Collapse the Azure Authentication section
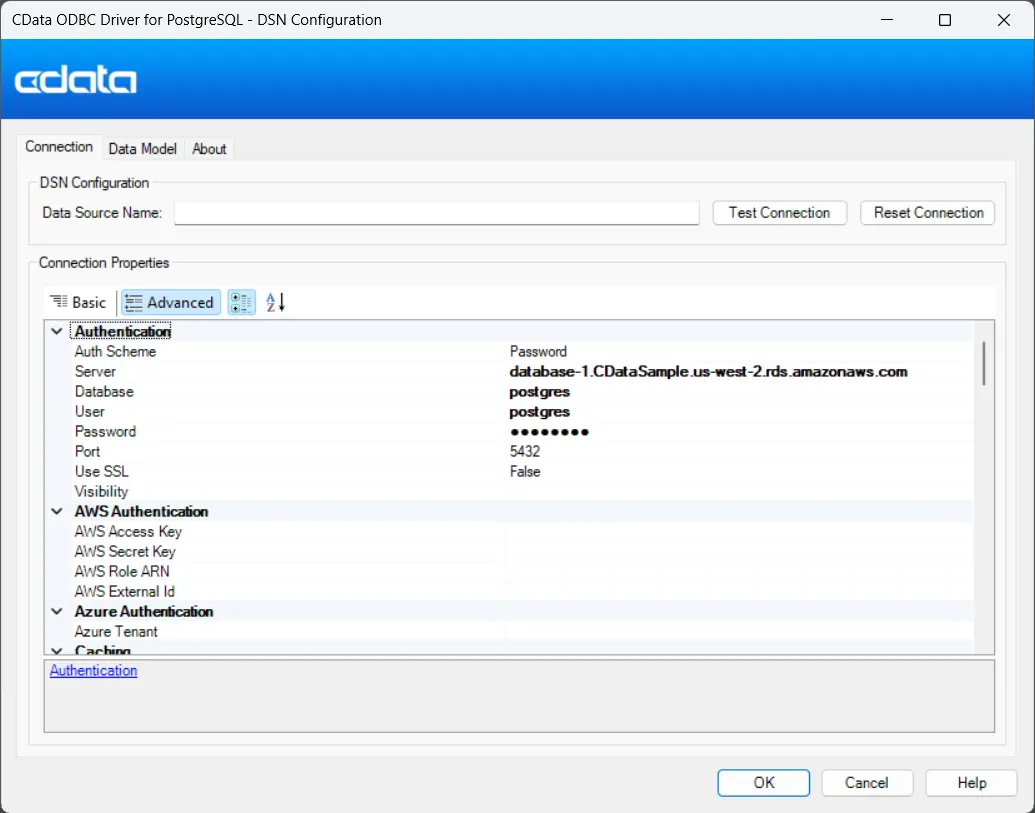This screenshot has width=1035, height=813. (56, 611)
